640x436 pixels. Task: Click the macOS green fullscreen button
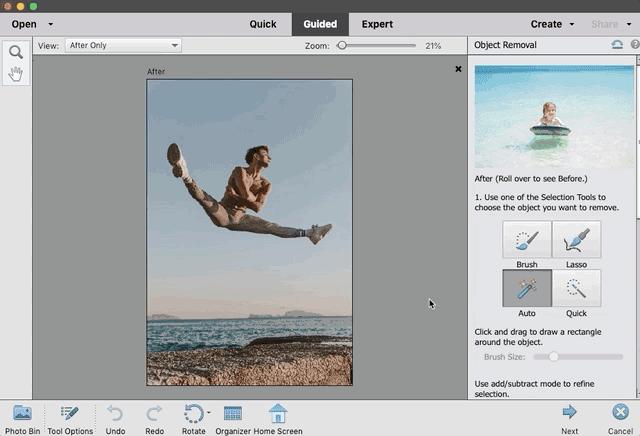(33, 6)
